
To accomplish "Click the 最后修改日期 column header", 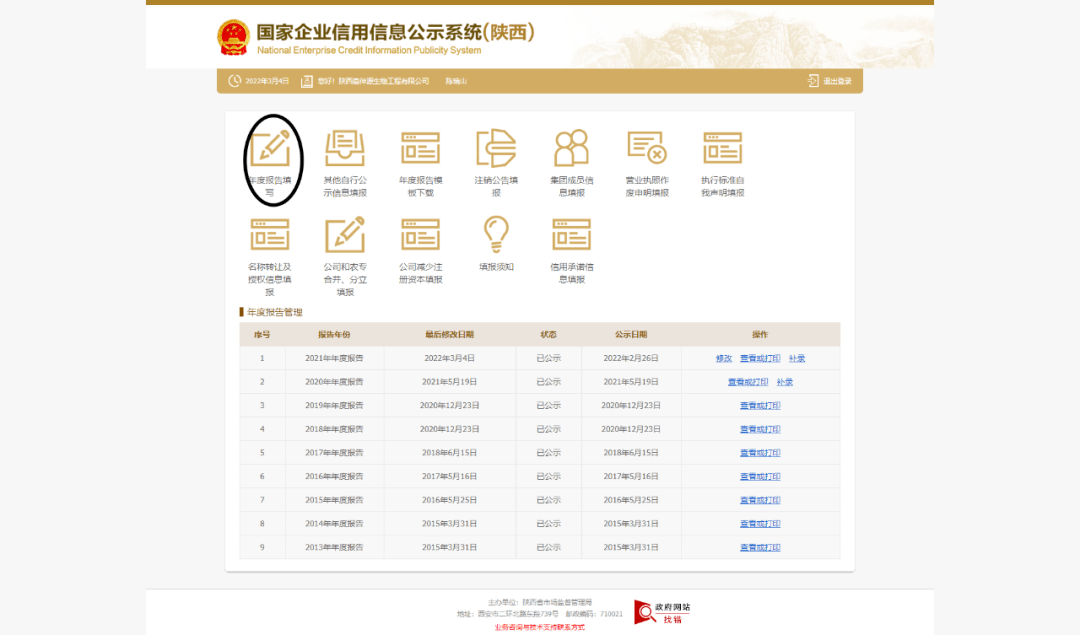I will (x=449, y=335).
